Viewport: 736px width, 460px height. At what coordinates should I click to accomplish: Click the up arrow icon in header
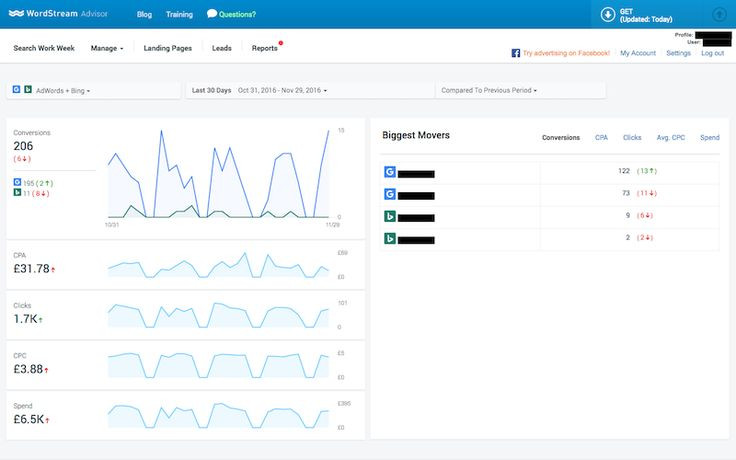tap(719, 15)
